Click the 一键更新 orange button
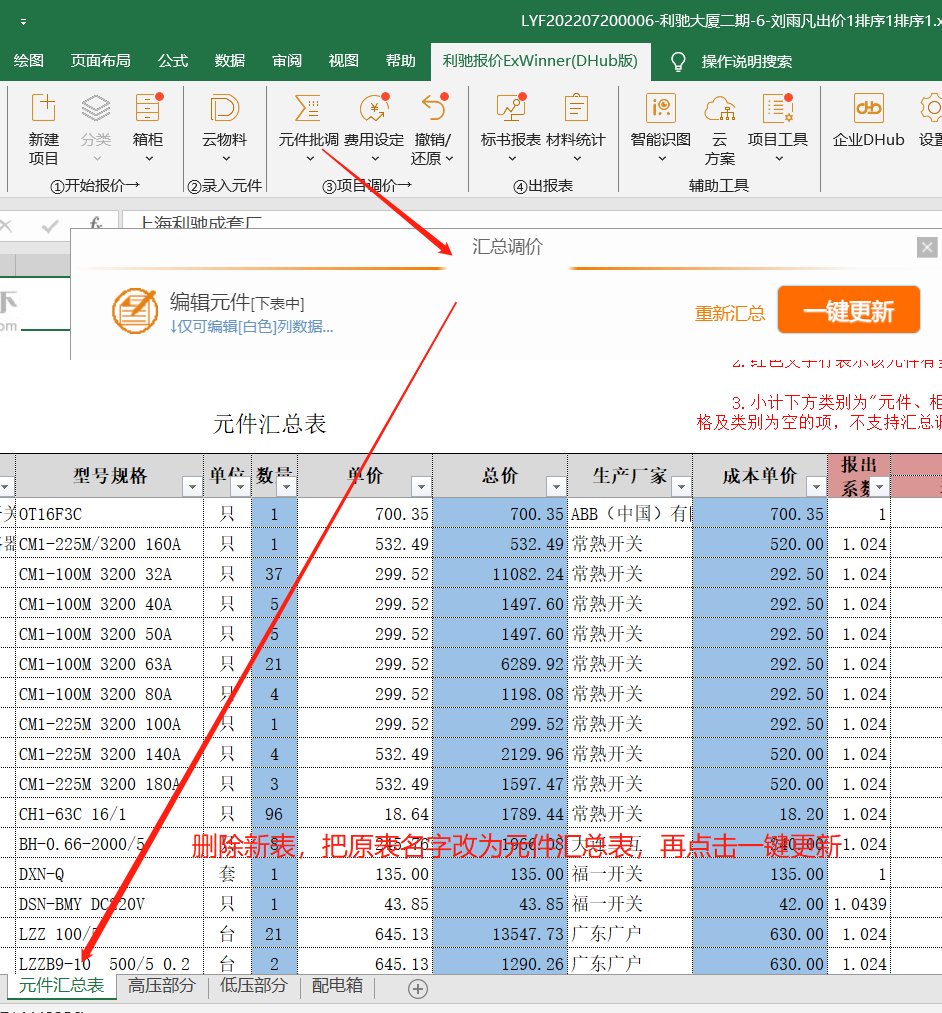The width and height of the screenshot is (942, 1013). tap(848, 310)
